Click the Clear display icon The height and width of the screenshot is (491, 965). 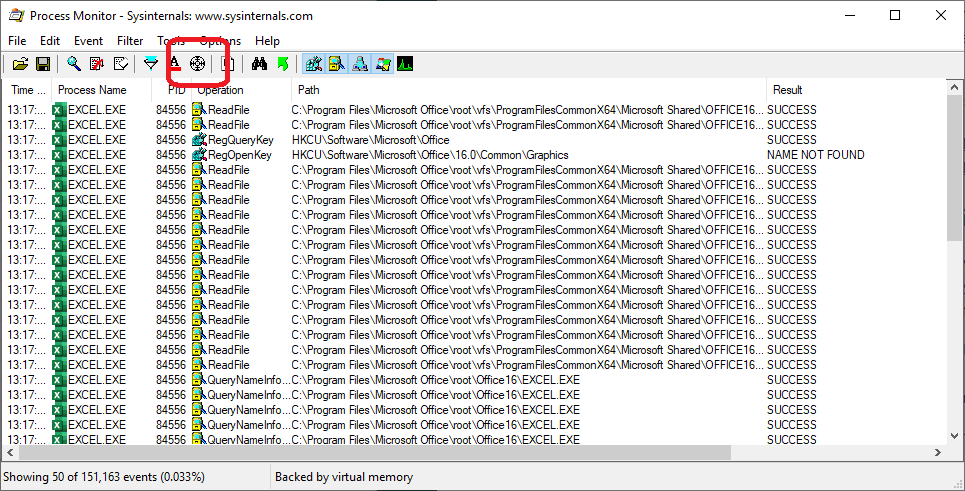point(121,64)
